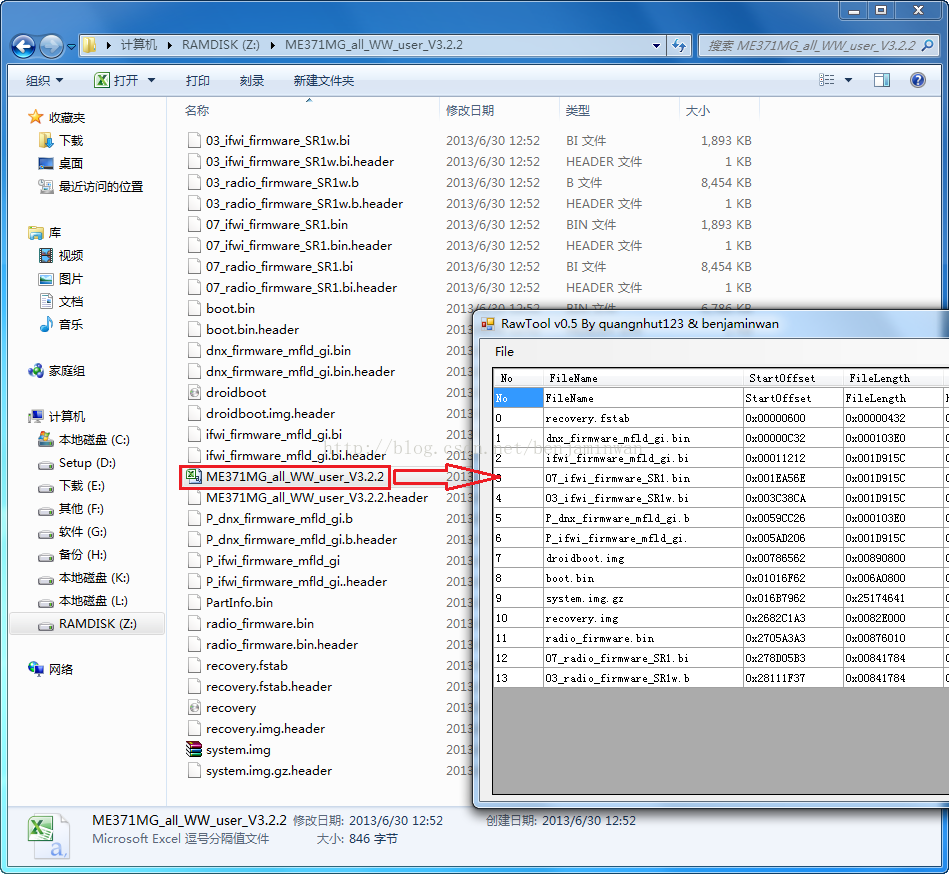Click the refresh icon beside address bar
Screen dimensions: 949x874
click(x=679, y=45)
